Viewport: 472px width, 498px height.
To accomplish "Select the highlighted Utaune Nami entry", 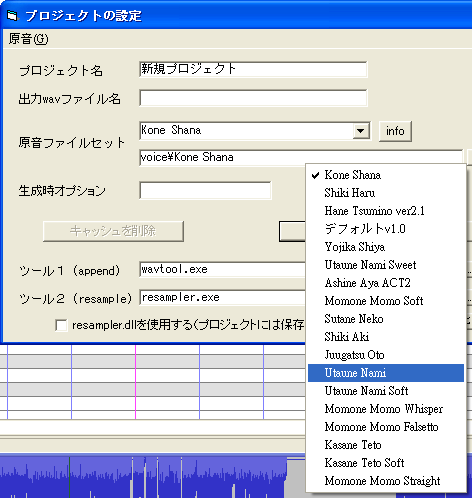I will pyautogui.click(x=386, y=373).
